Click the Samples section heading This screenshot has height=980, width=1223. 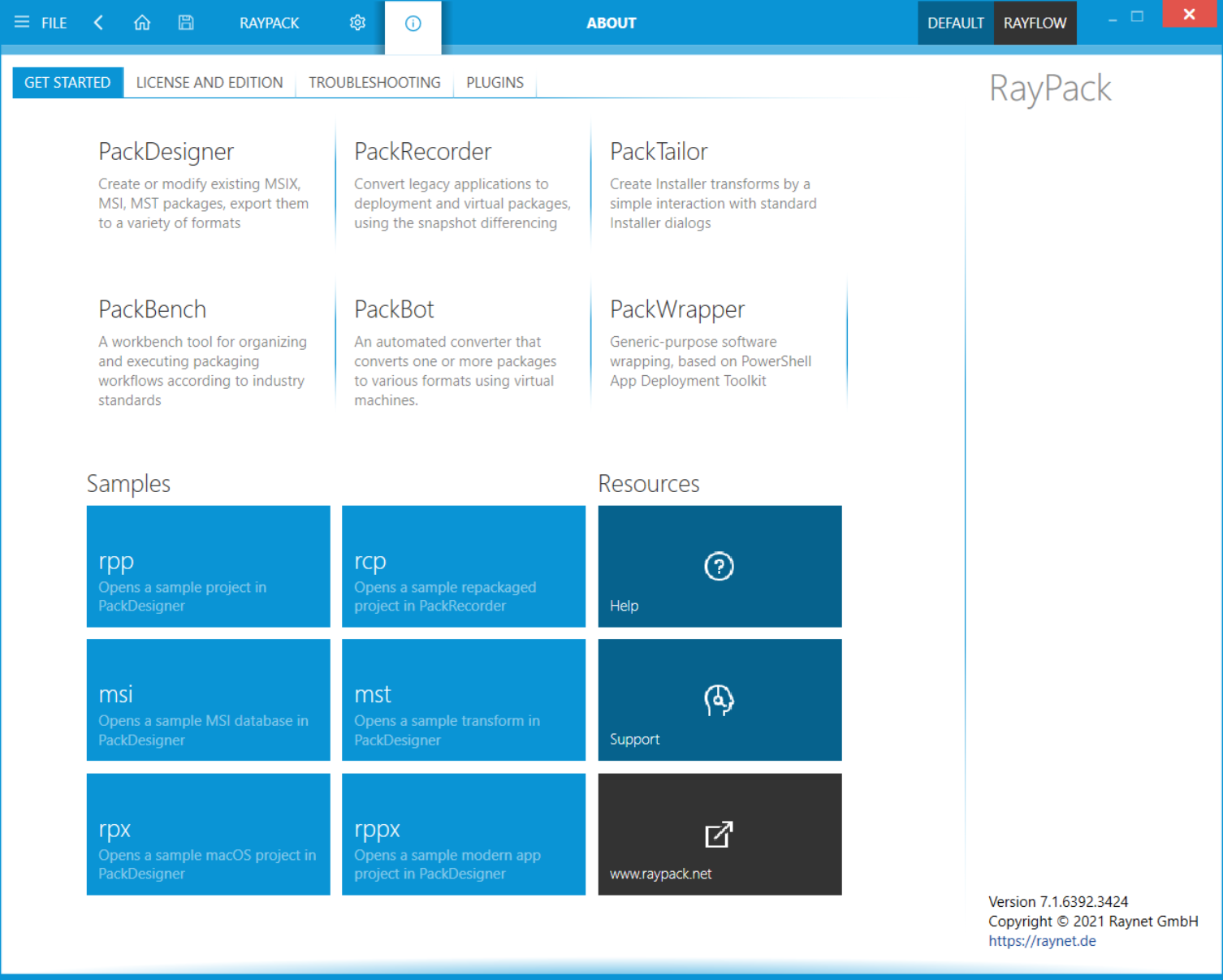128,484
